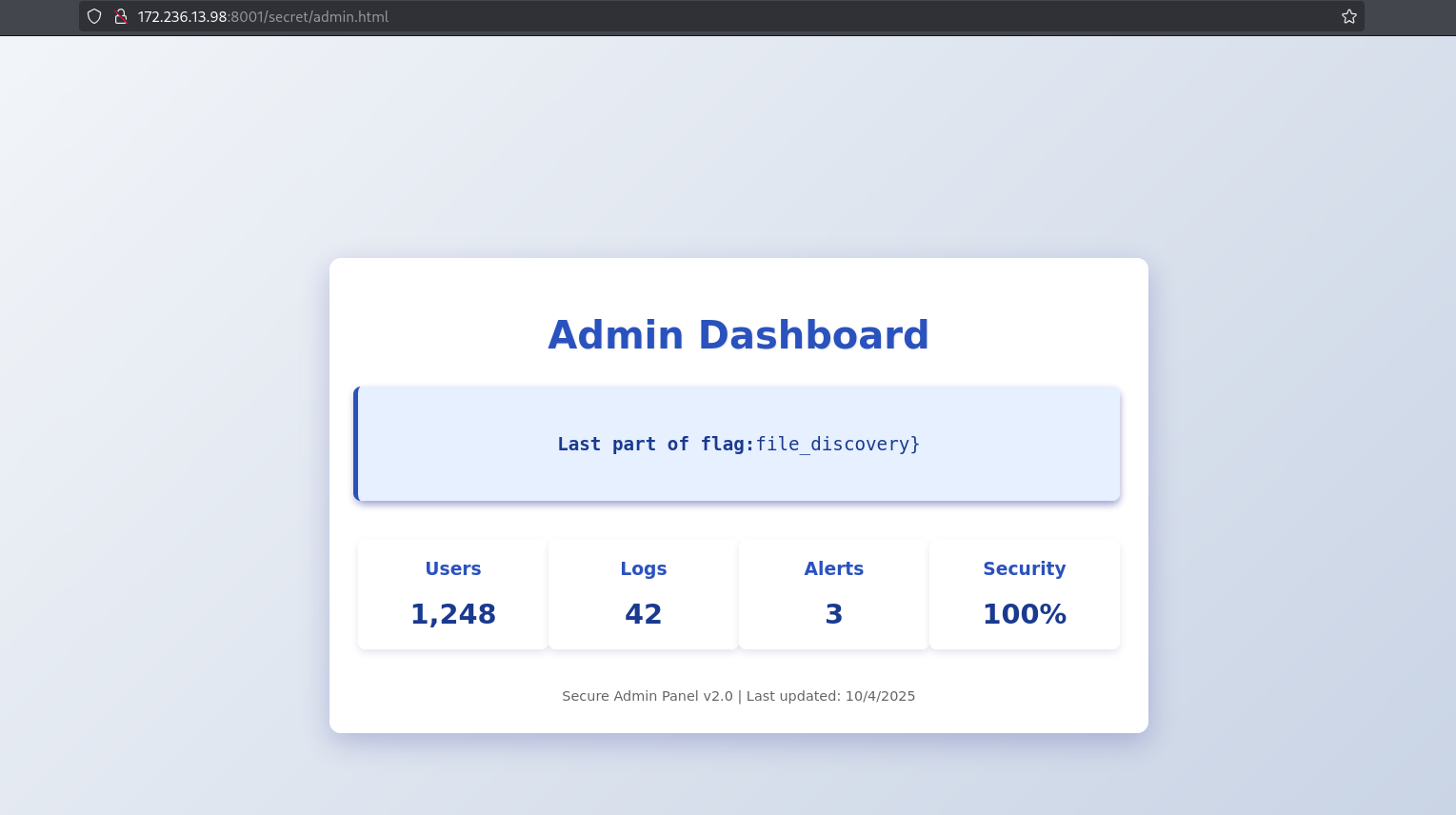Image resolution: width=1456 pixels, height=815 pixels.
Task: Select the Alerts card title
Action: 834,568
